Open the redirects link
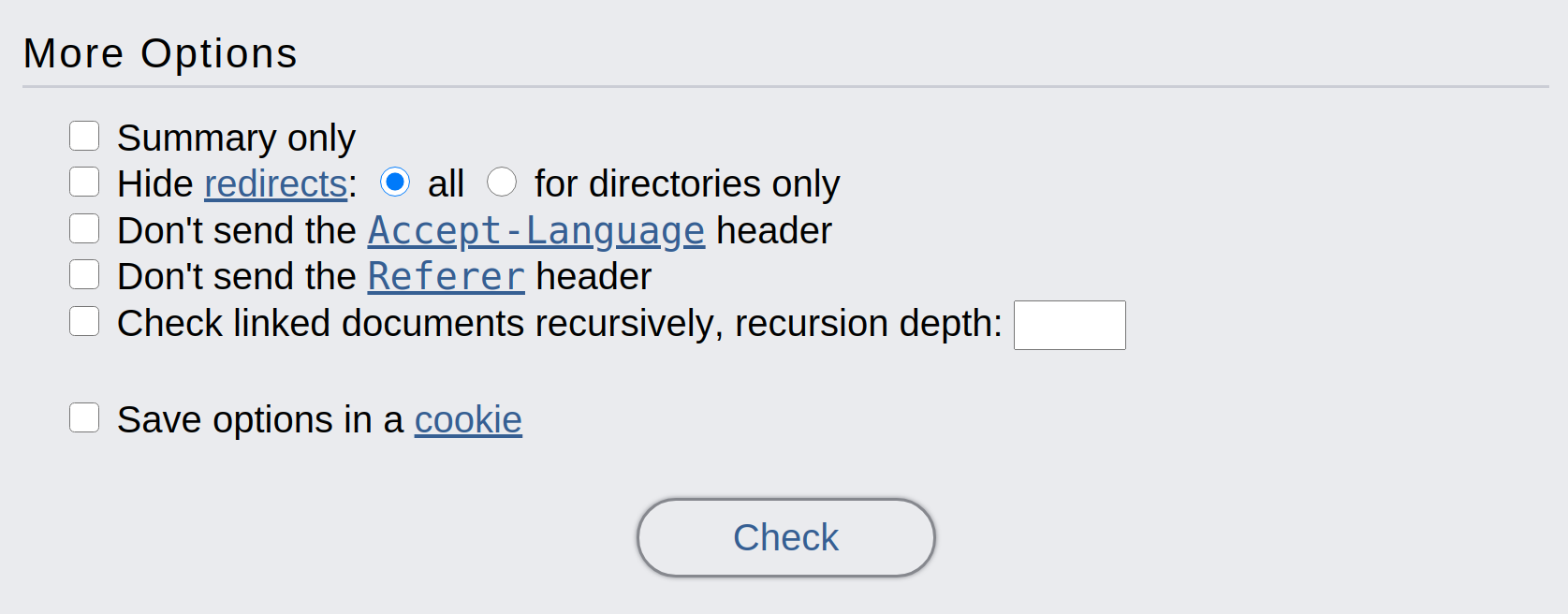Screen dimensions: 1568x614 [276, 184]
